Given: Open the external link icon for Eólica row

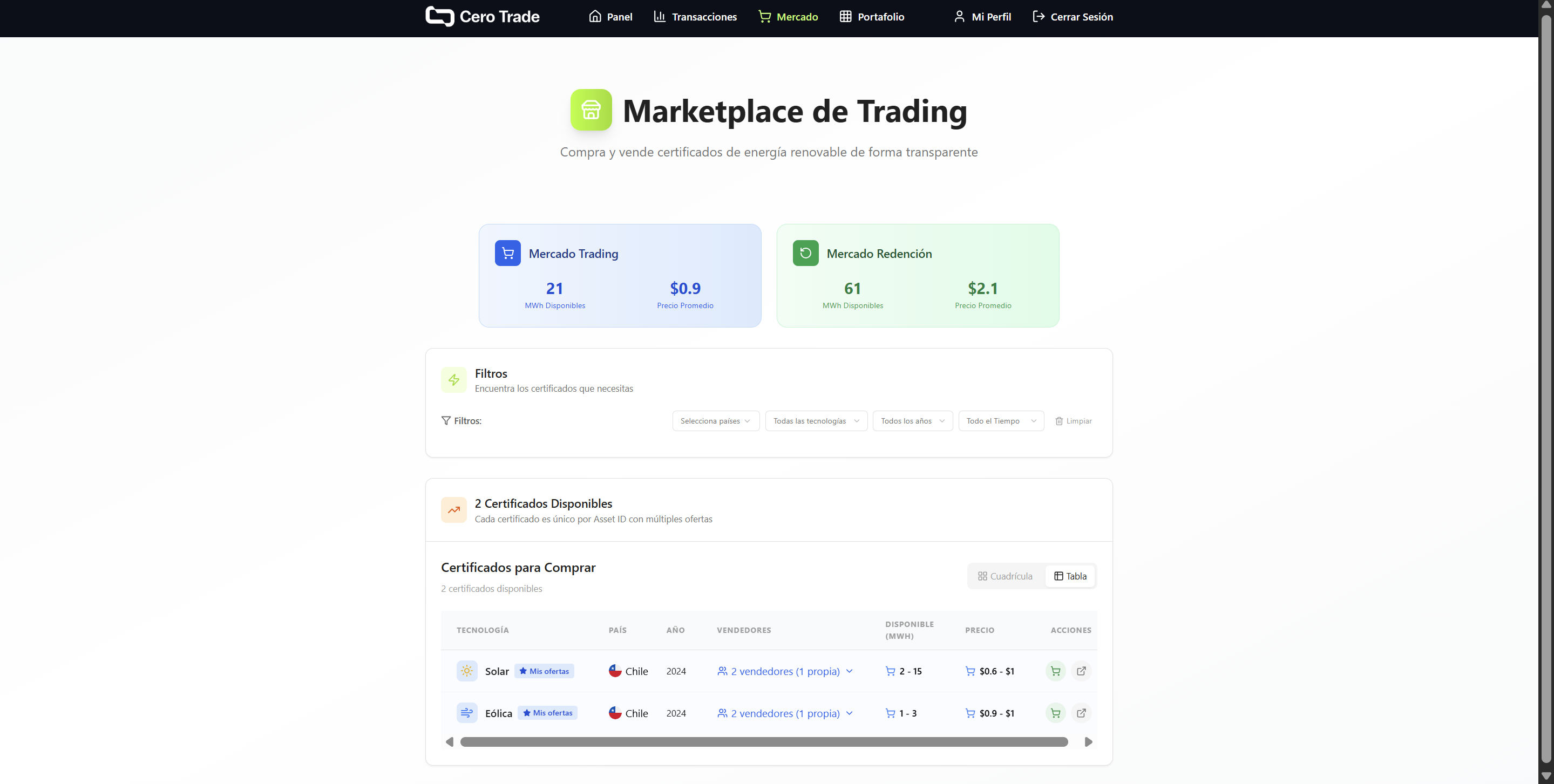Looking at the screenshot, I should pos(1081,713).
